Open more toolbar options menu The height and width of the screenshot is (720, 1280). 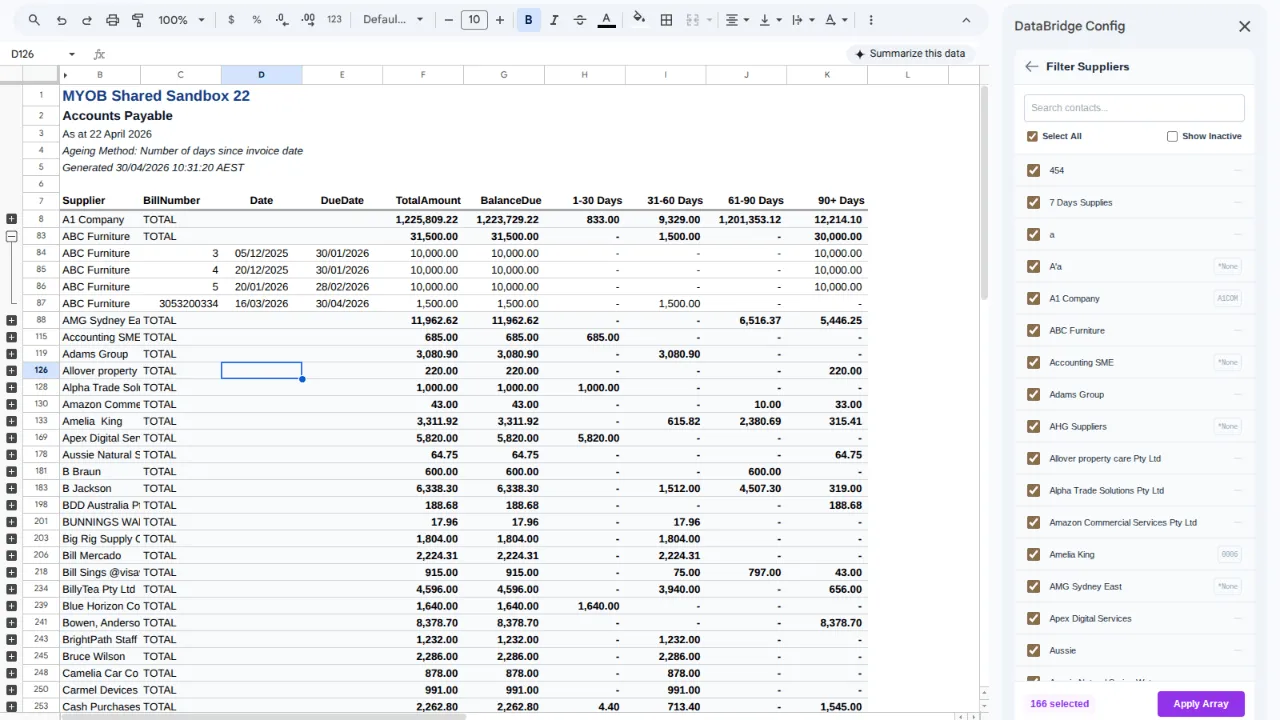[x=871, y=20]
